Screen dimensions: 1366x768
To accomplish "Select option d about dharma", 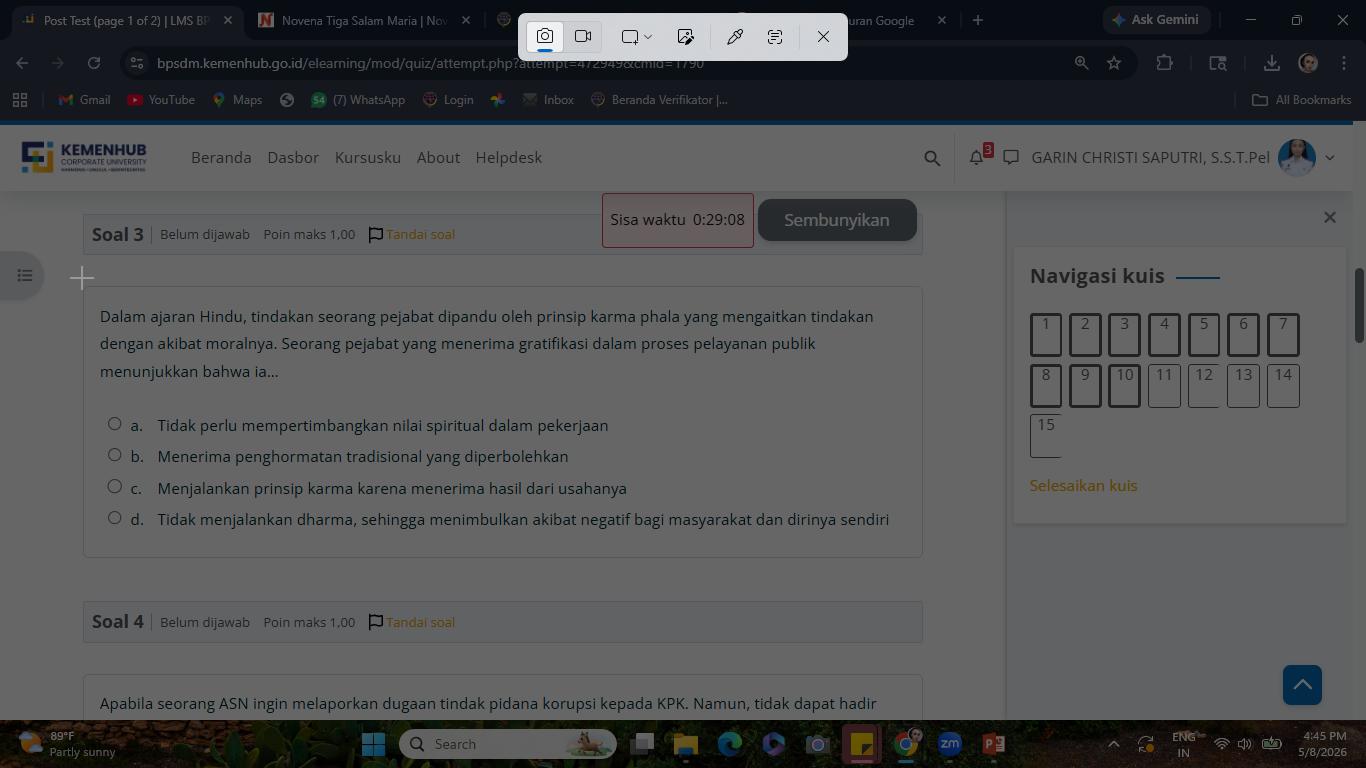I will (115, 518).
